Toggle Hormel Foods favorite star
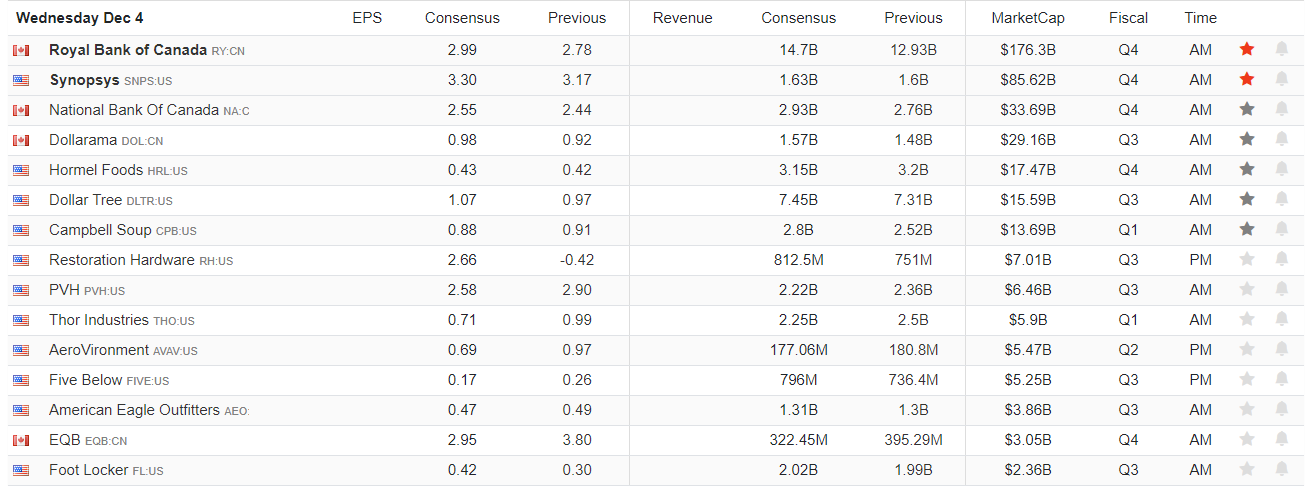The width and height of the screenshot is (1316, 486). 1247,169
